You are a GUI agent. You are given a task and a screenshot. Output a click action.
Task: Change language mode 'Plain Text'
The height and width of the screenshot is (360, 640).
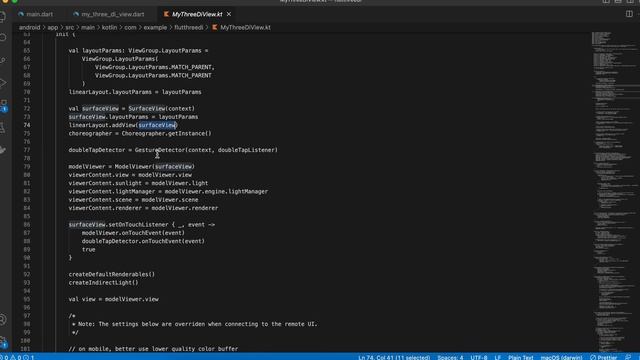tap(520, 357)
